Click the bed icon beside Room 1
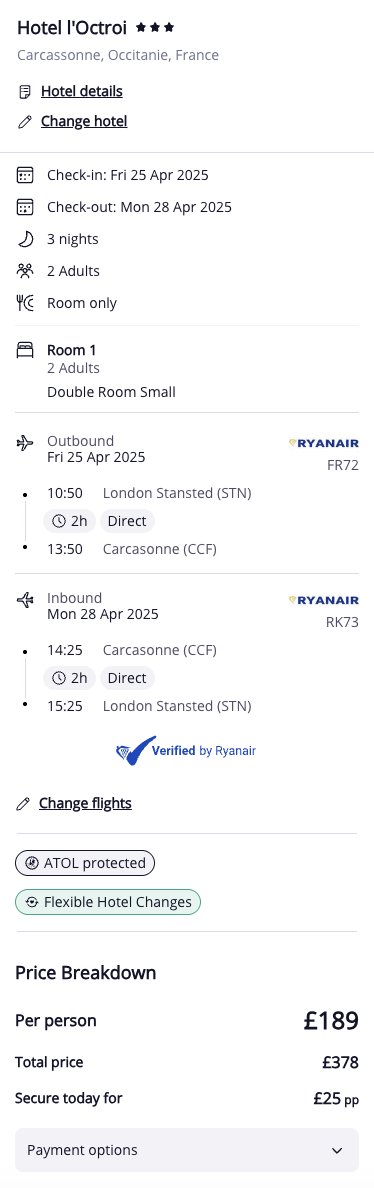Viewport: 374px width, 1188px height. [x=25, y=350]
